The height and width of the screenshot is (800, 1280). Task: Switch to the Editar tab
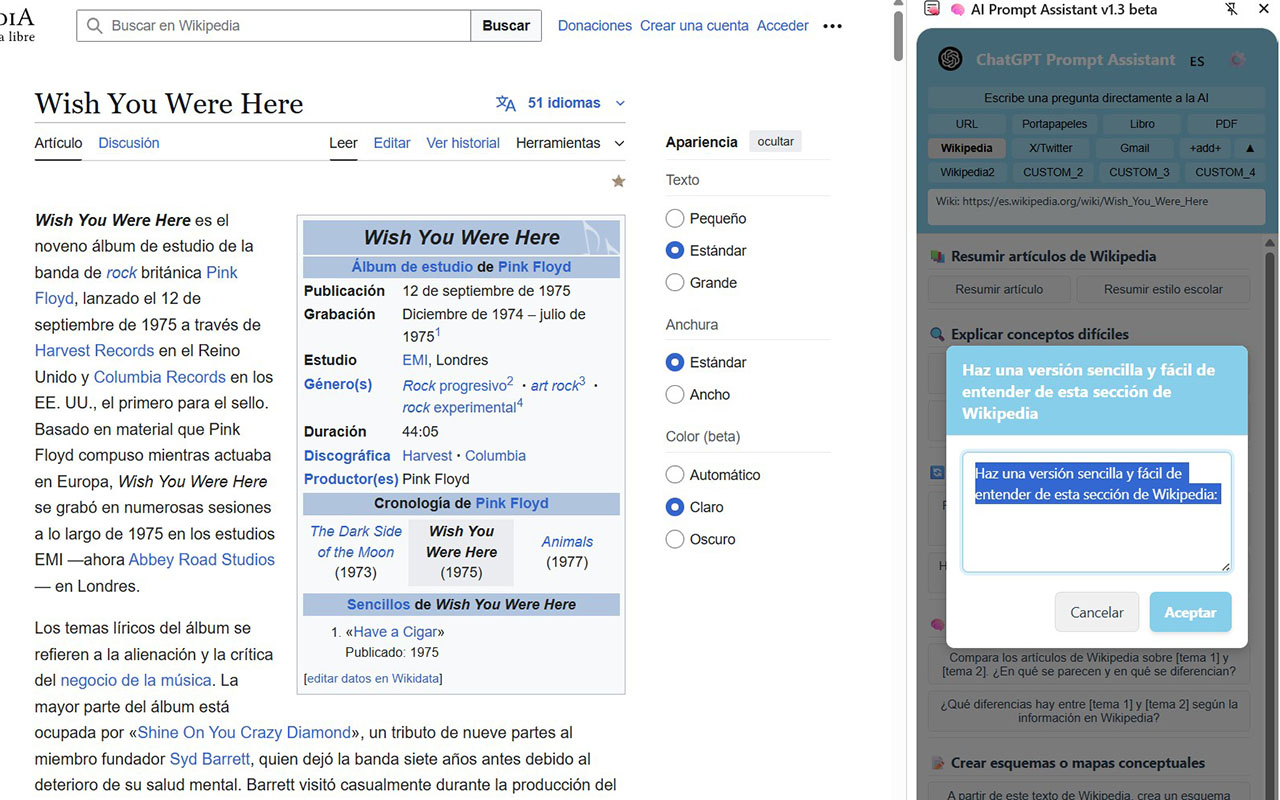pyautogui.click(x=392, y=143)
